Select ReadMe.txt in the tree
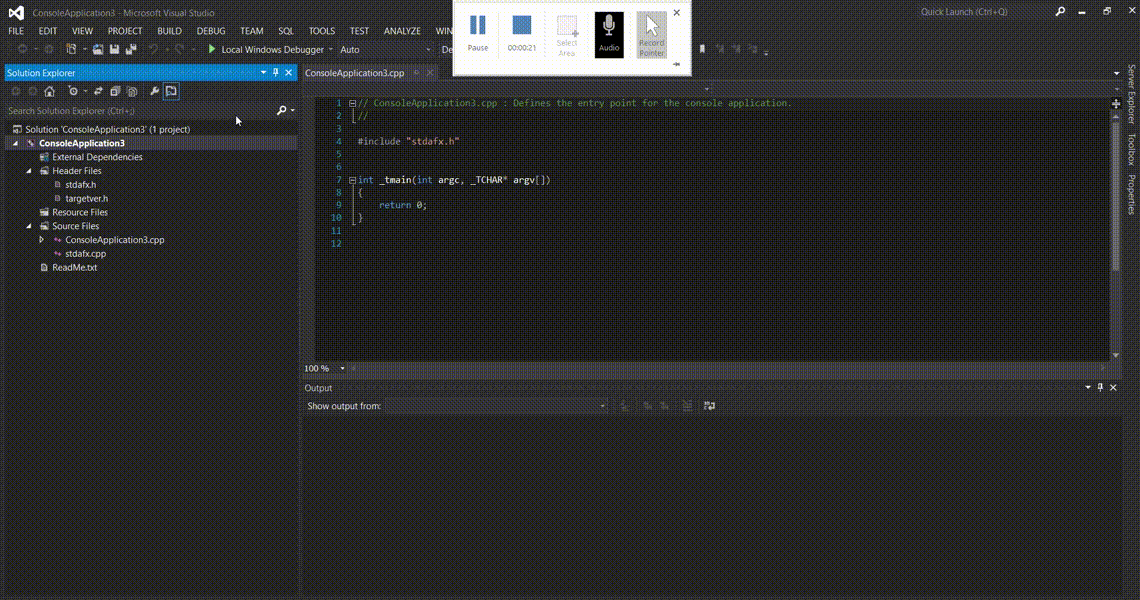The height and width of the screenshot is (600, 1140). tap(74, 268)
